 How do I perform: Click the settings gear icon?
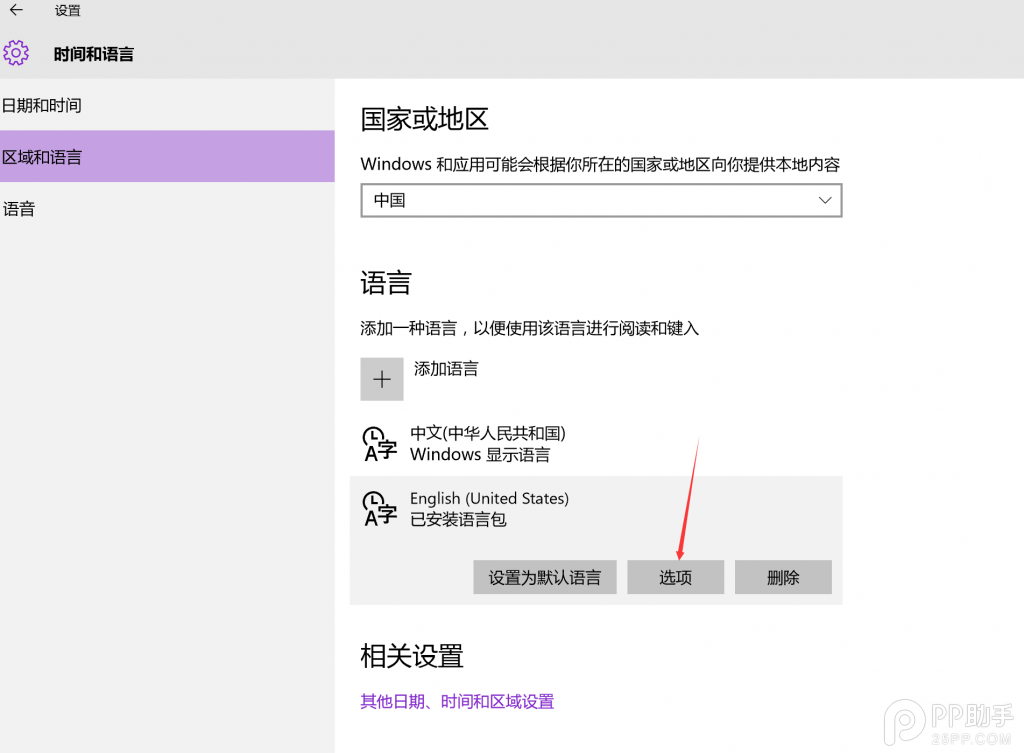[x=16, y=53]
